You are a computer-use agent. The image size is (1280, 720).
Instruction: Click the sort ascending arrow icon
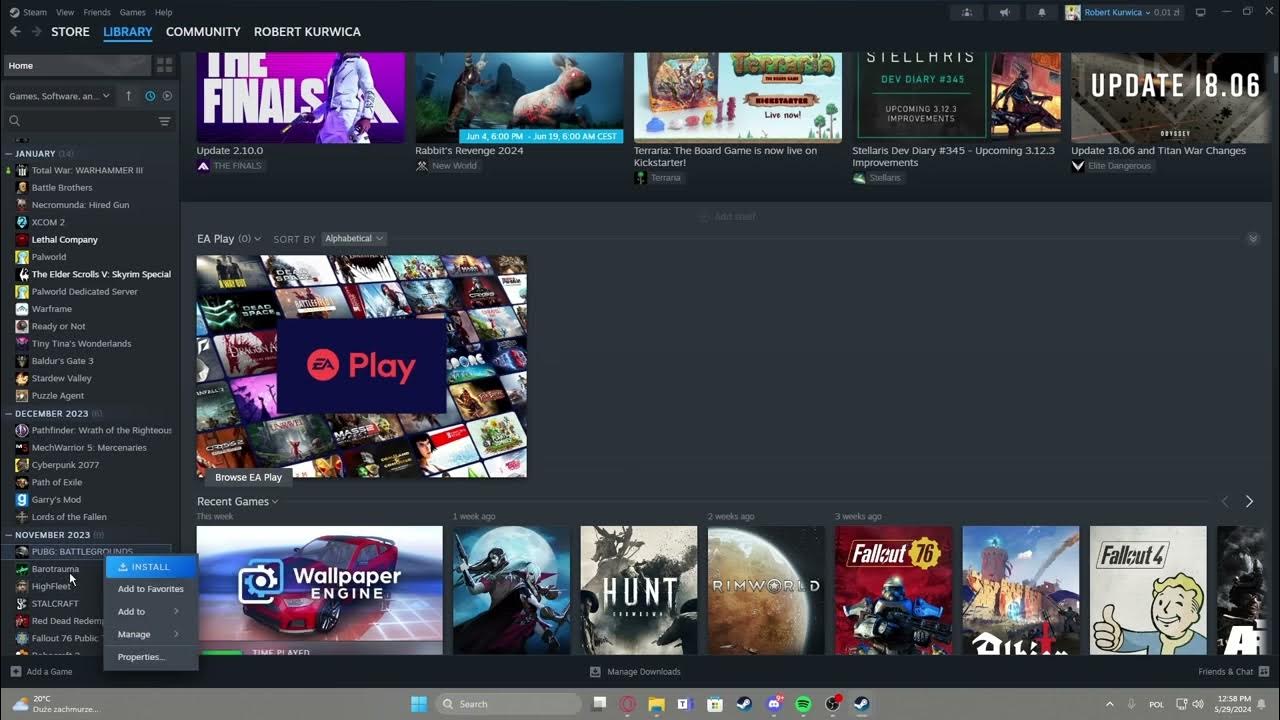pos(128,96)
